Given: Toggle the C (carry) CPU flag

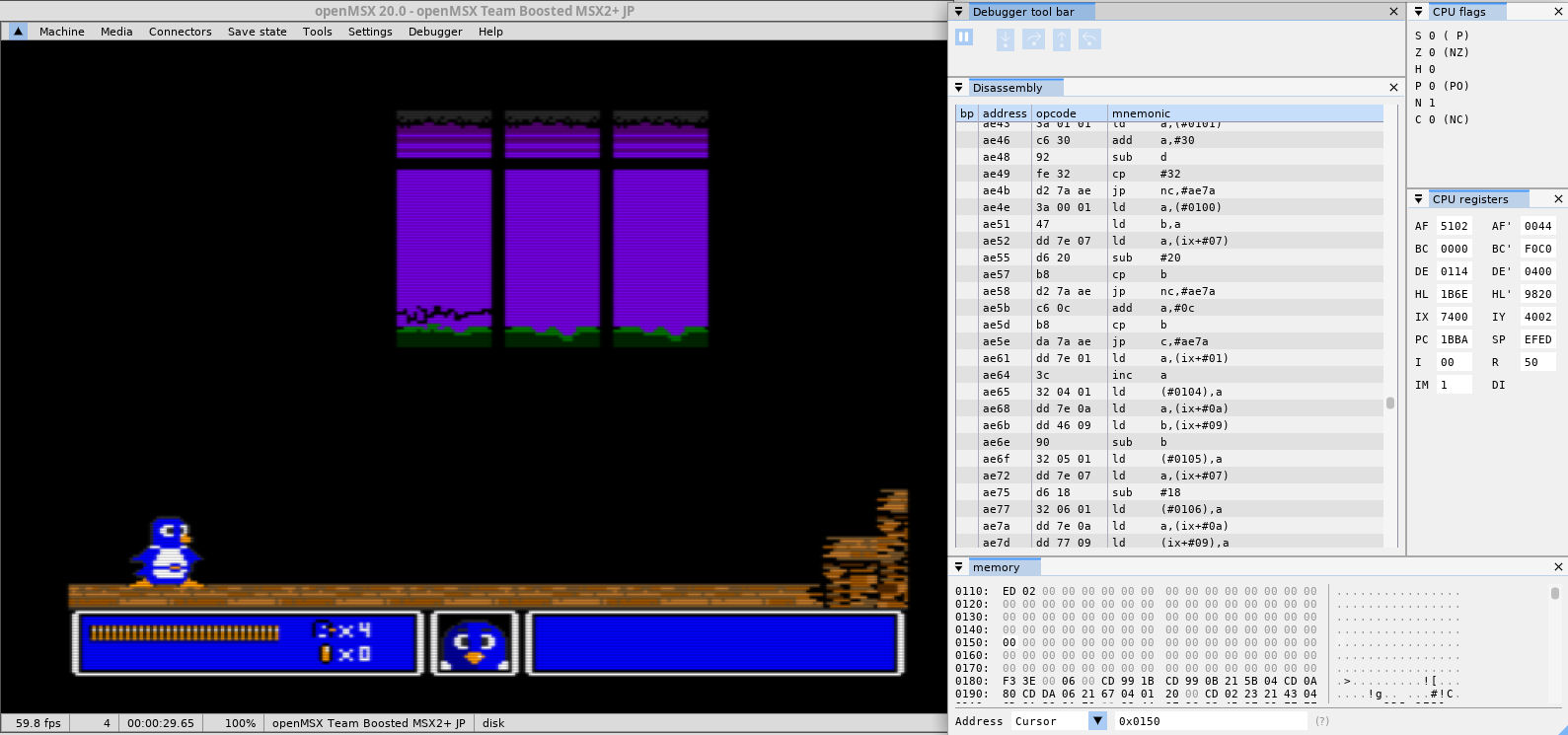Looking at the screenshot, I should [1442, 119].
